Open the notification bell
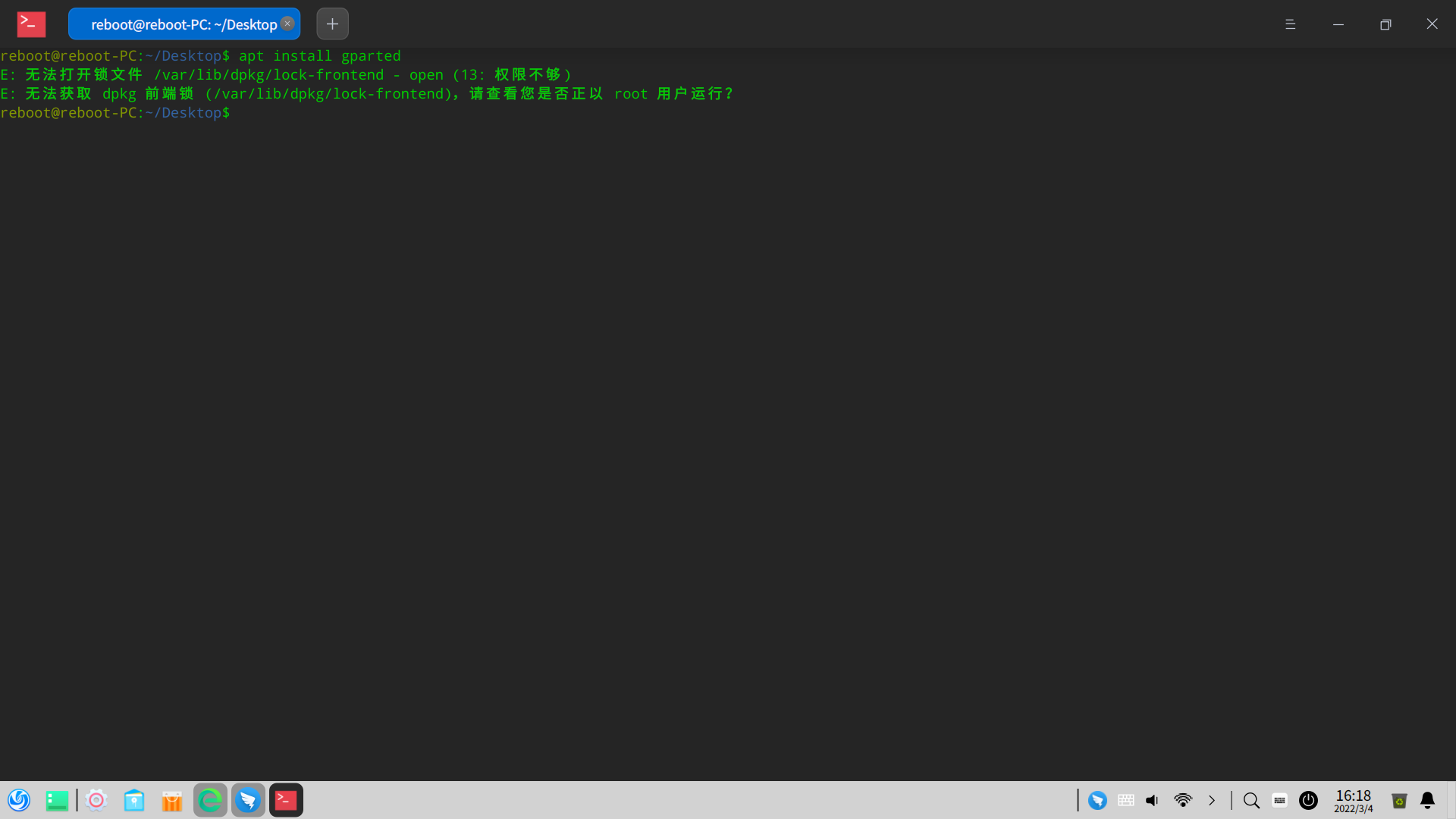This screenshot has height=819, width=1456. (x=1427, y=800)
